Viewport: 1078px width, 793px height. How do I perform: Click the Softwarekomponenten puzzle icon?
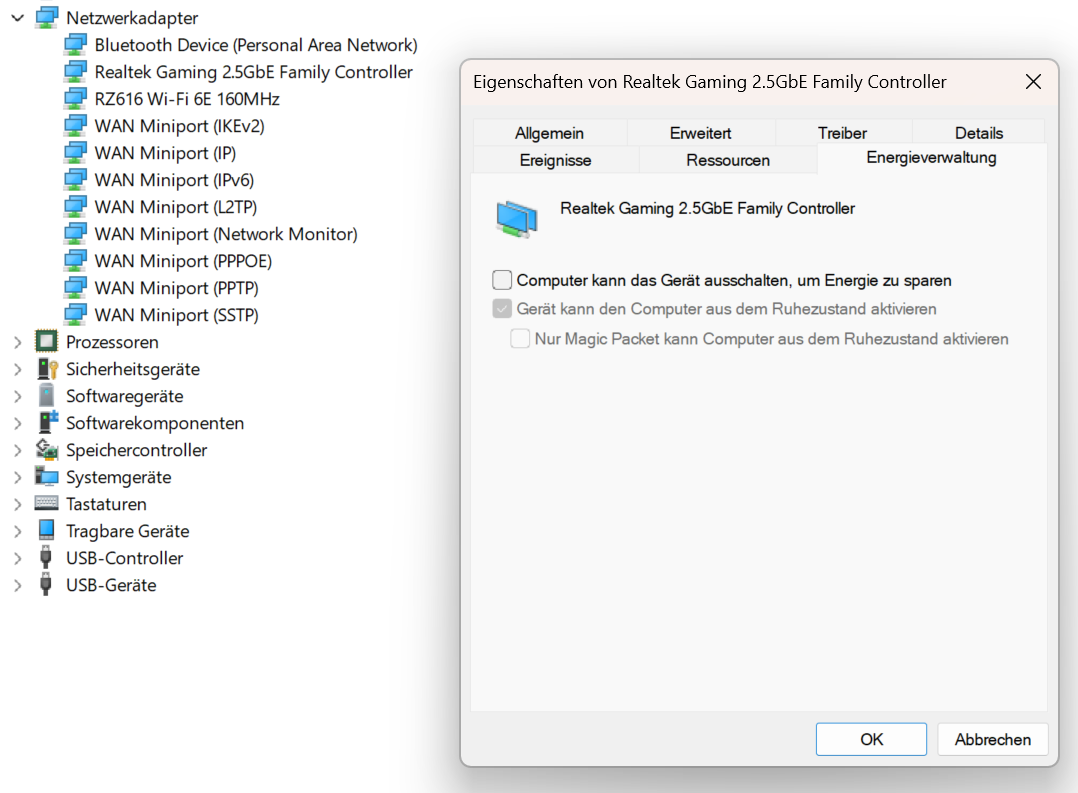[x=47, y=423]
